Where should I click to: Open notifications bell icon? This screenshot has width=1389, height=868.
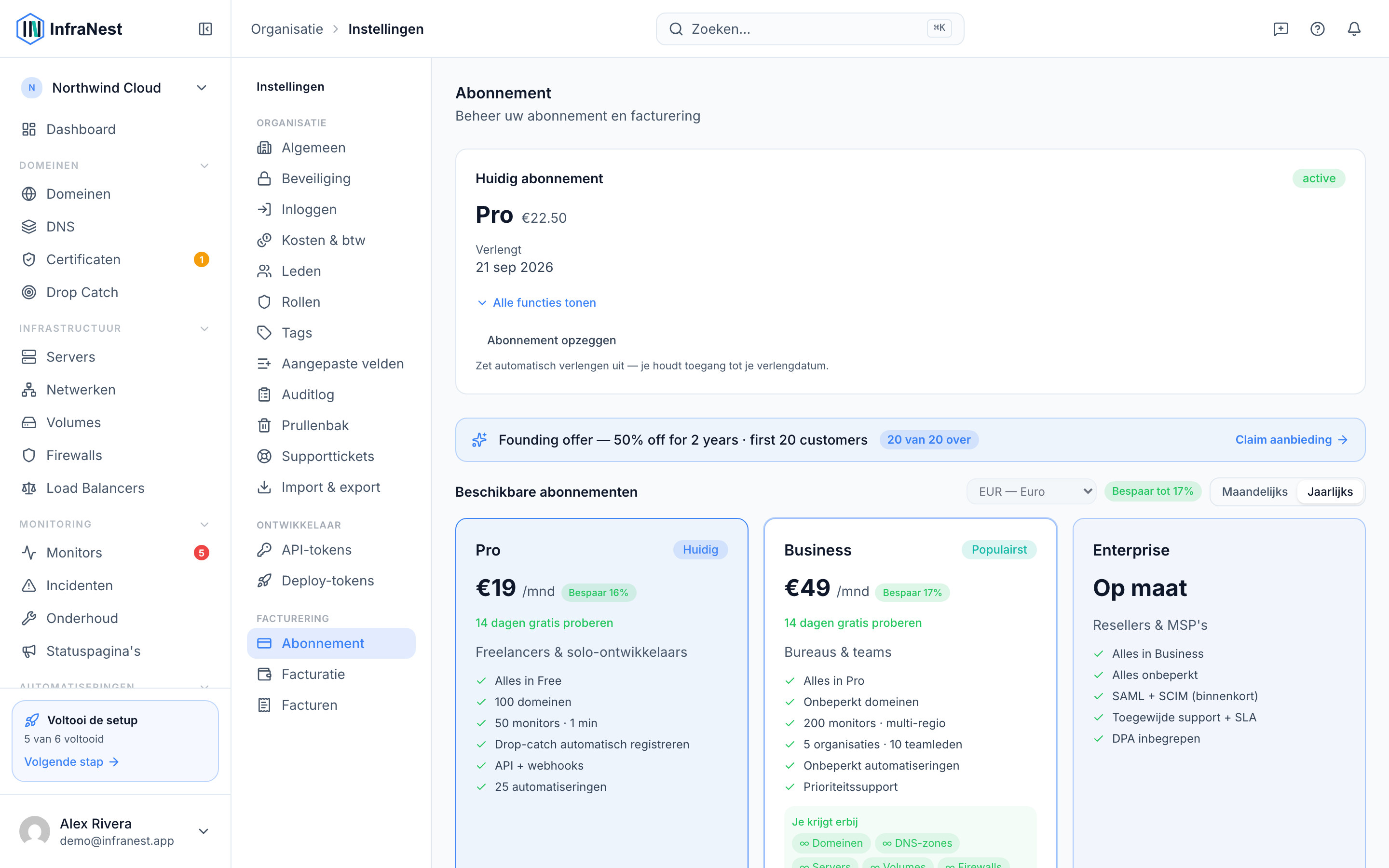(1354, 29)
